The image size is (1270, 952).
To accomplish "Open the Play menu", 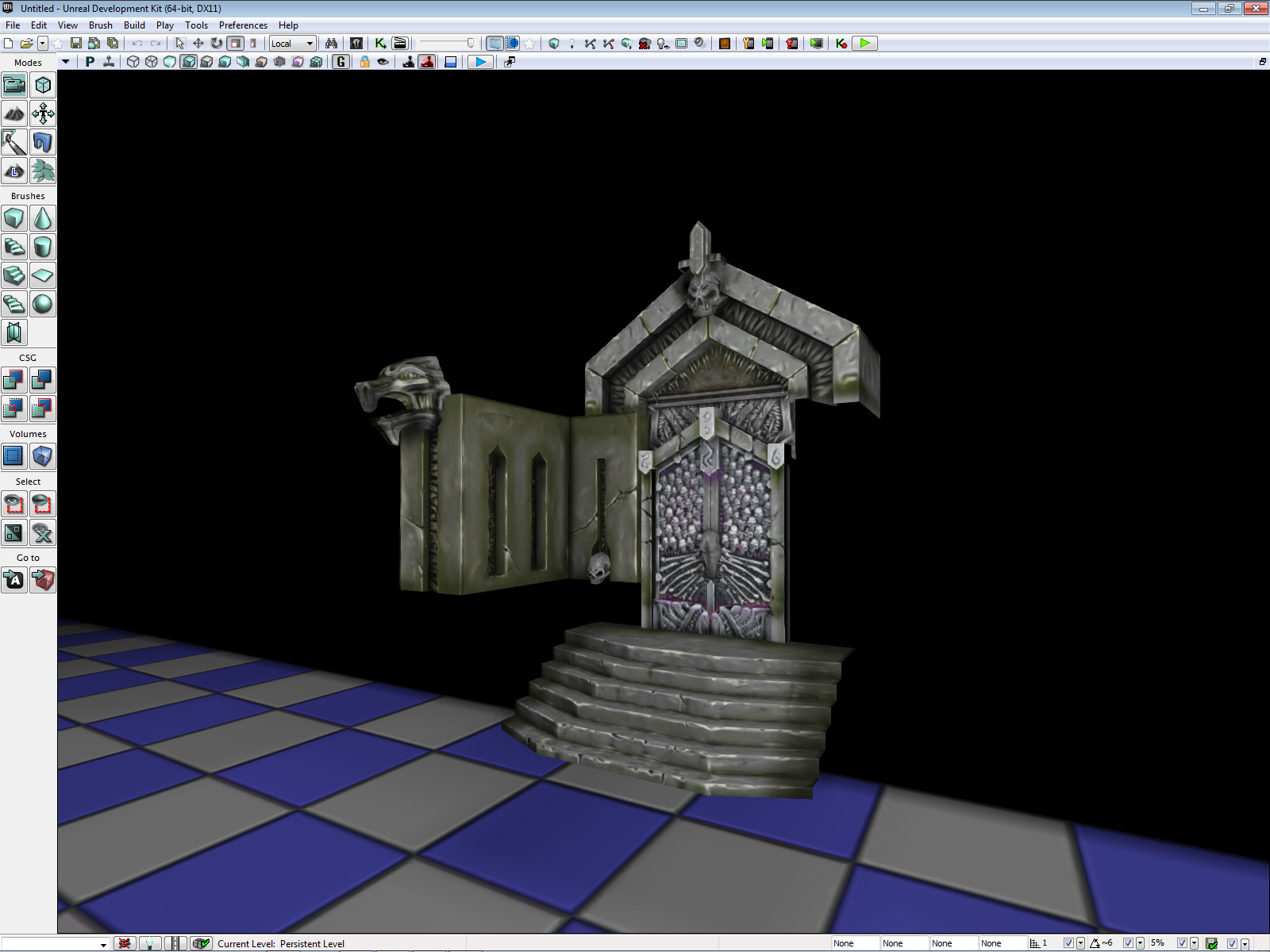I will [x=165, y=25].
